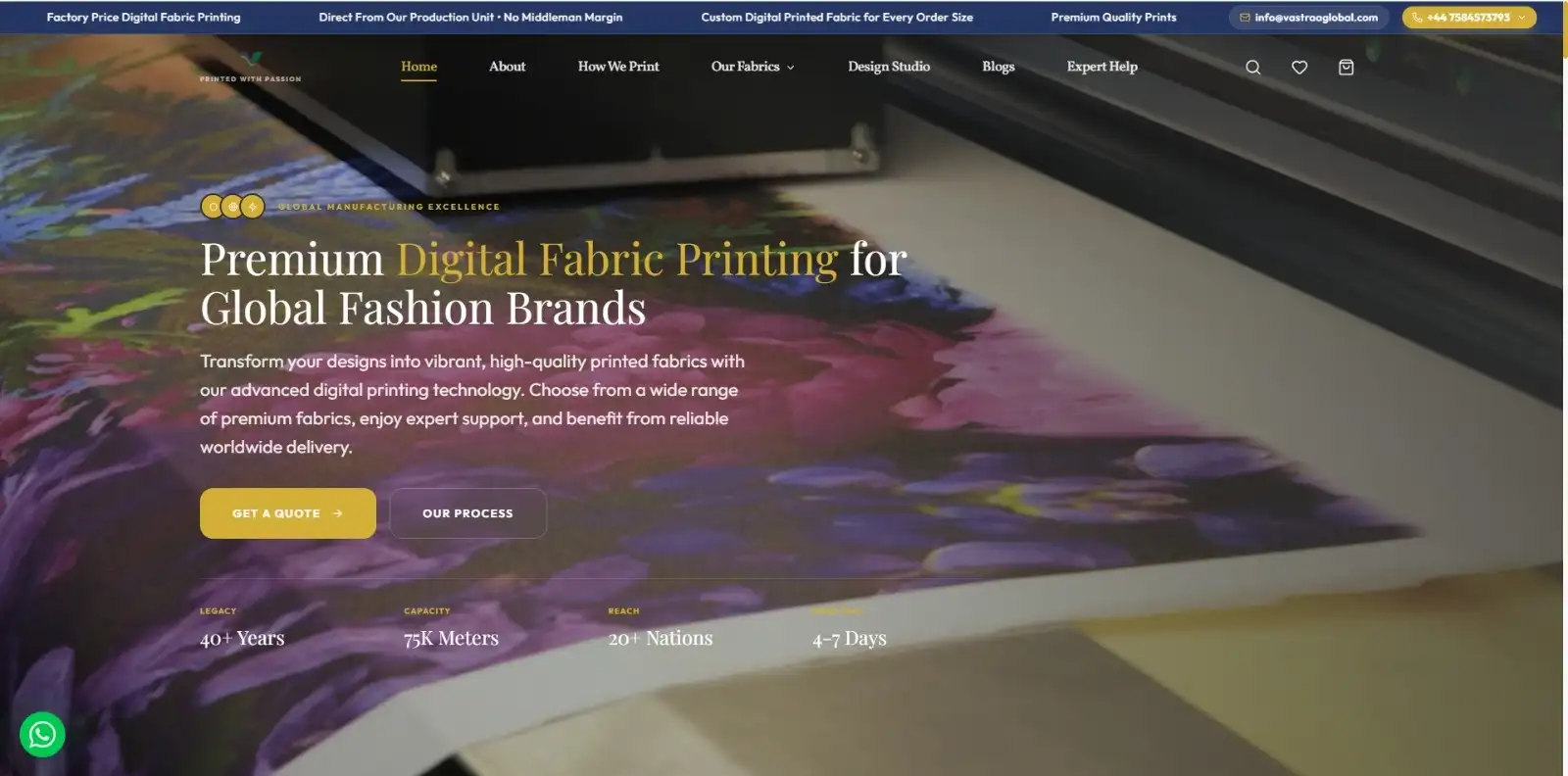This screenshot has width=1568, height=776.
Task: Click the globe badge icon above the headline
Action: pos(232,207)
